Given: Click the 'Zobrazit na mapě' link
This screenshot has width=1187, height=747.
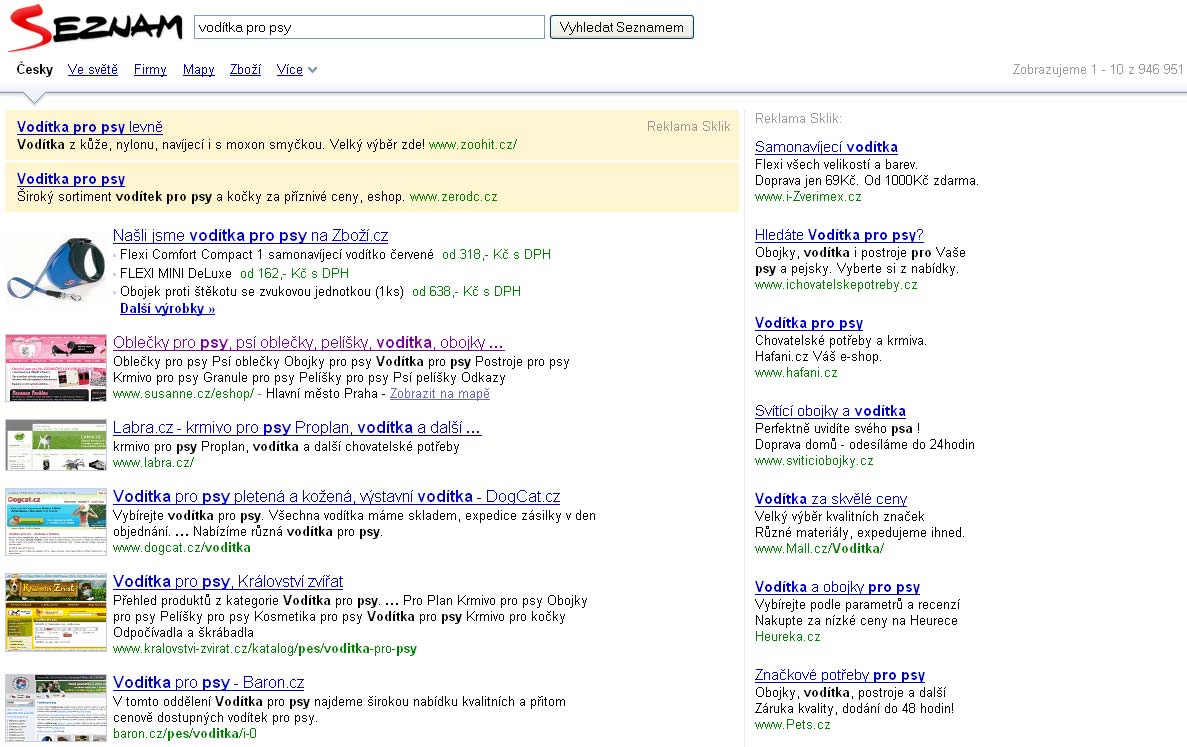Looking at the screenshot, I should point(440,394).
